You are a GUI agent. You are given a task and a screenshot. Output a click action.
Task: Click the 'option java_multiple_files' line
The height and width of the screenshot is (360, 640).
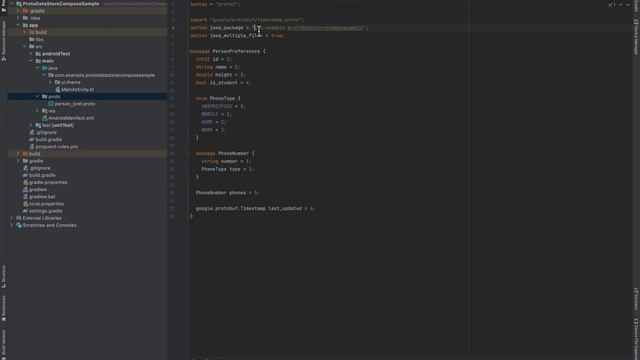[237, 36]
